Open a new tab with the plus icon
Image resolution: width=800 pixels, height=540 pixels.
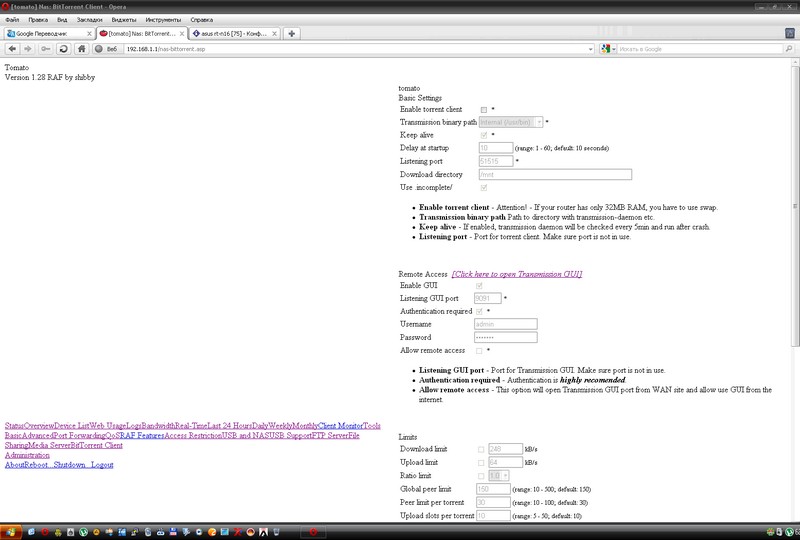coord(291,34)
